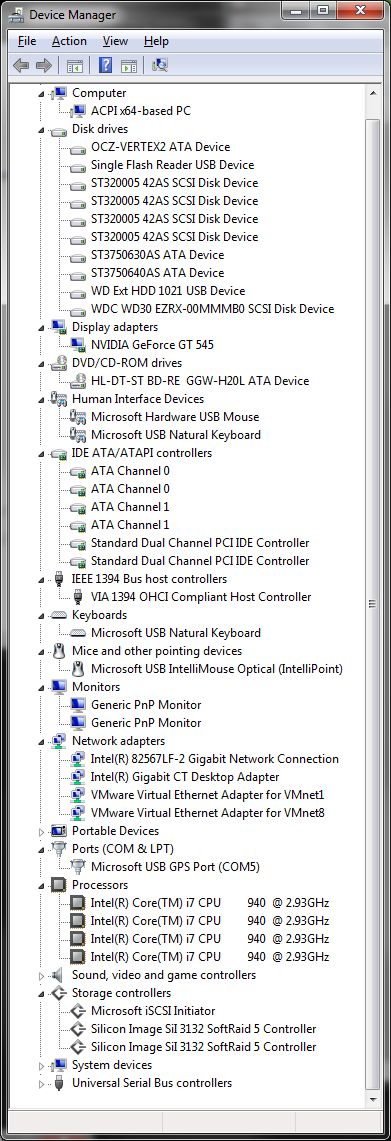Click the Microsoft USB GPS Port icon
The height and width of the screenshot is (1141, 391).
pyautogui.click(x=79, y=867)
